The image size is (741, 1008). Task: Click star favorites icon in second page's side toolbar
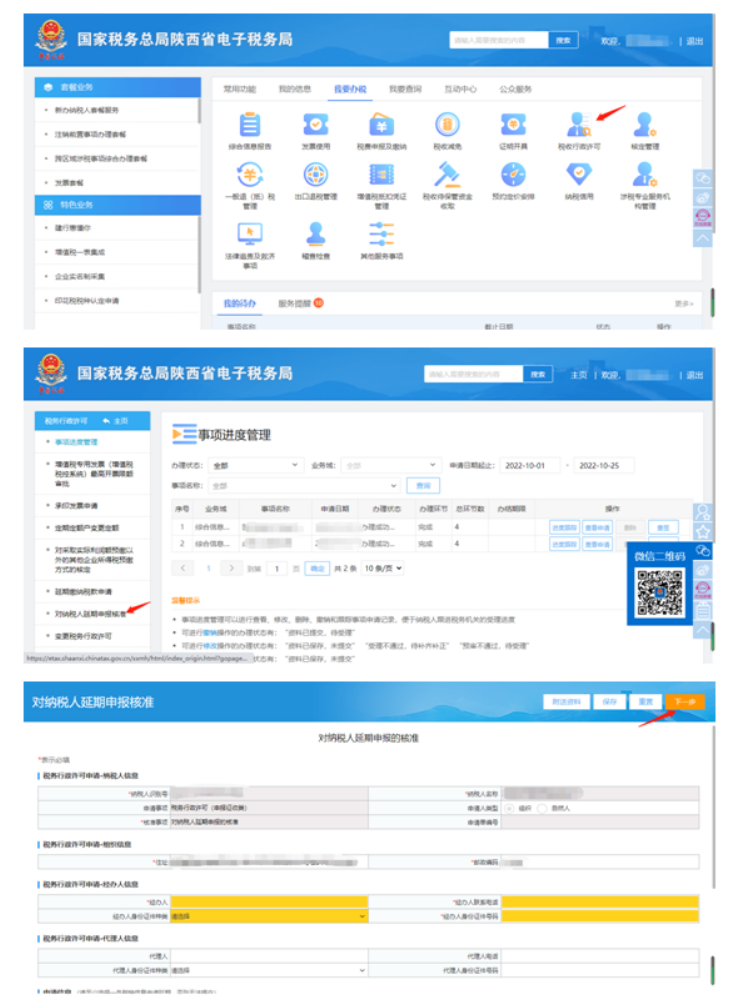pos(702,532)
